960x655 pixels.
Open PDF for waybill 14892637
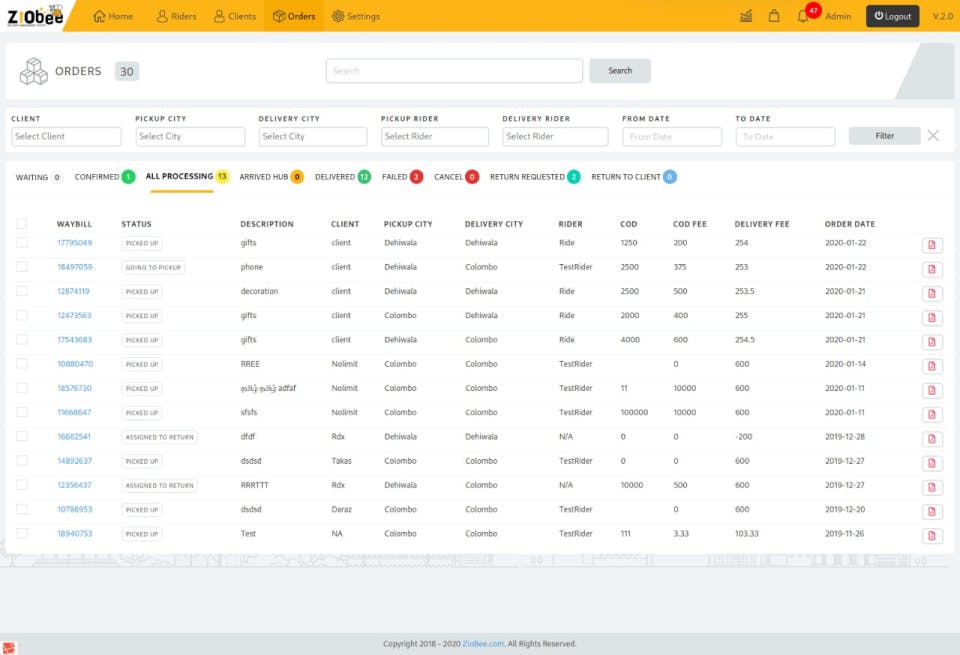coord(932,463)
